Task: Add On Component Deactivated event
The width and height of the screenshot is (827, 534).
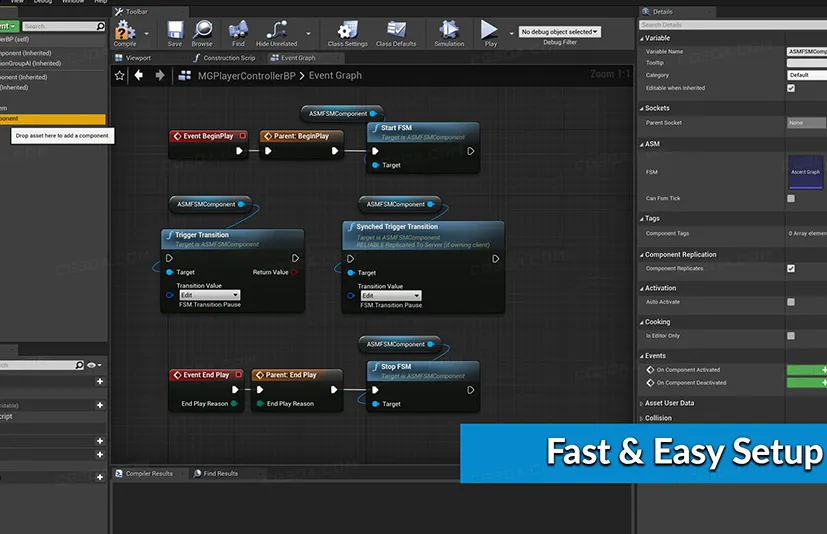Action: click(x=807, y=383)
